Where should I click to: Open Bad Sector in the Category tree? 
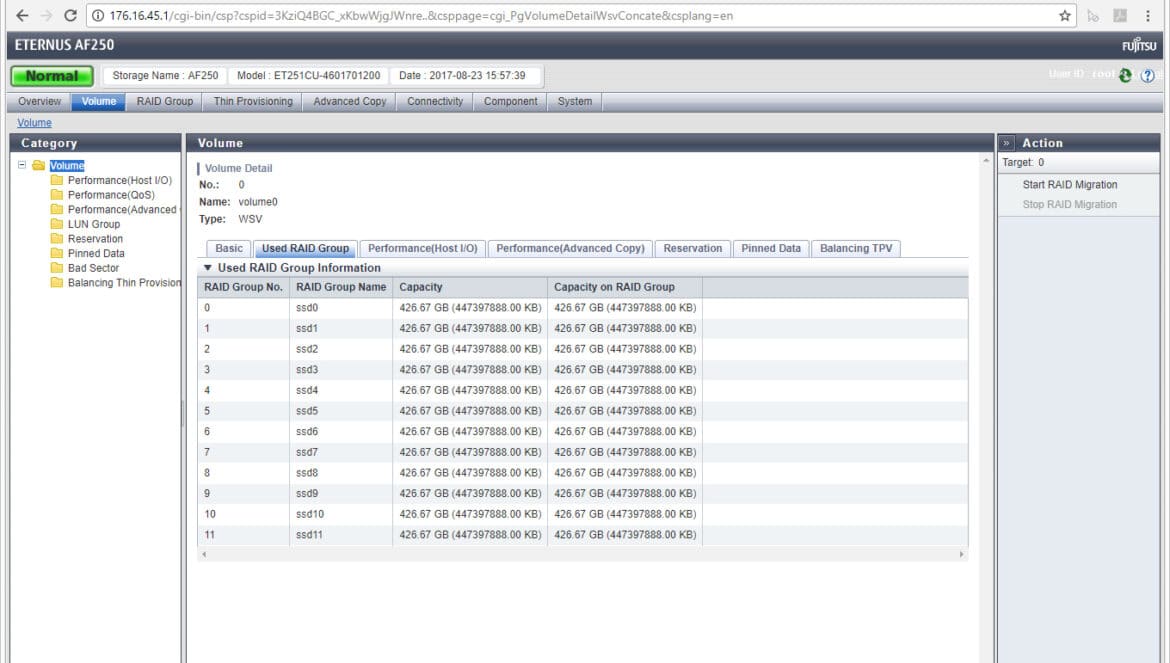93,268
